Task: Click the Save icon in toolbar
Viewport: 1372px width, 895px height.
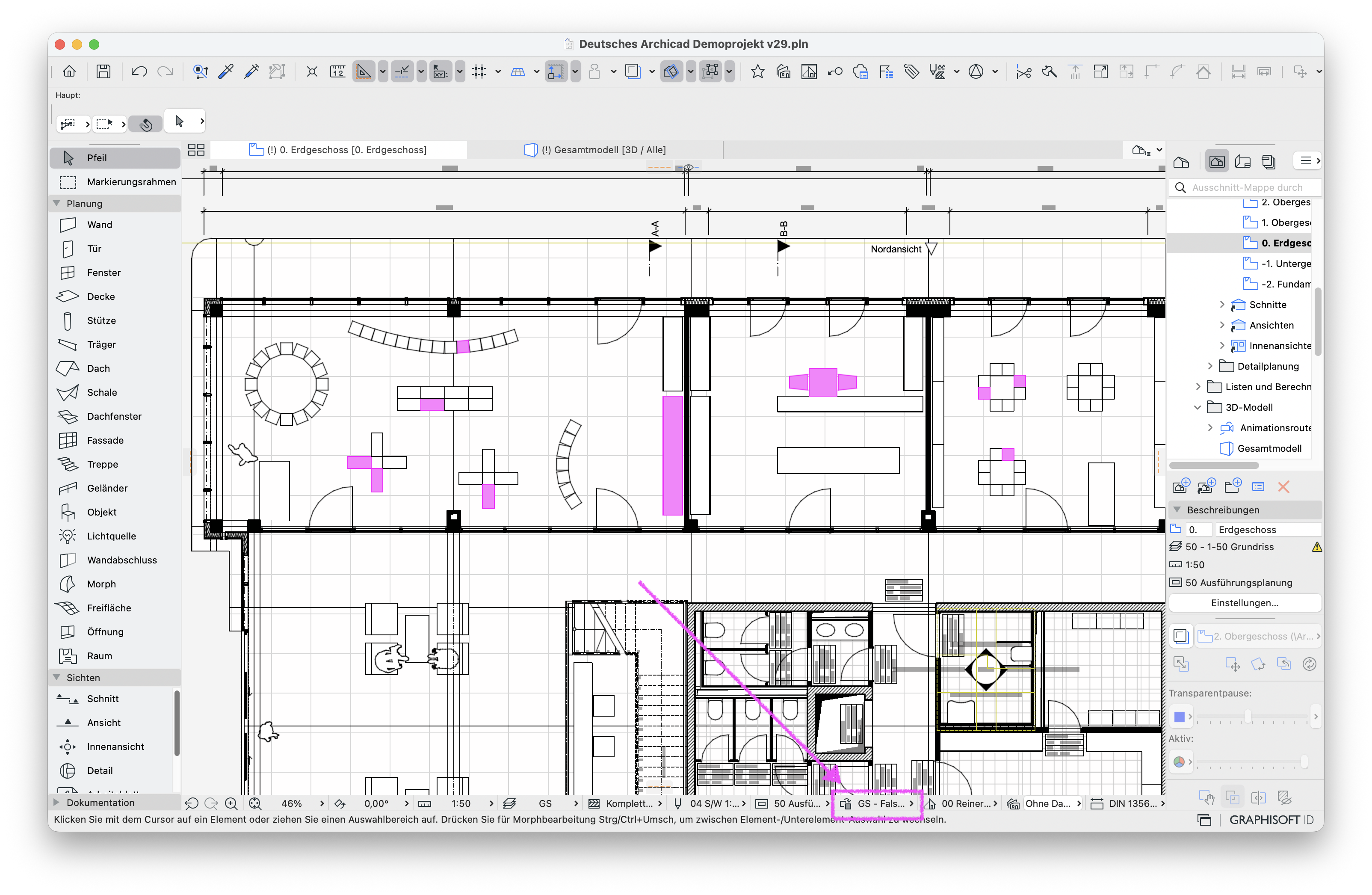Action: (x=103, y=71)
